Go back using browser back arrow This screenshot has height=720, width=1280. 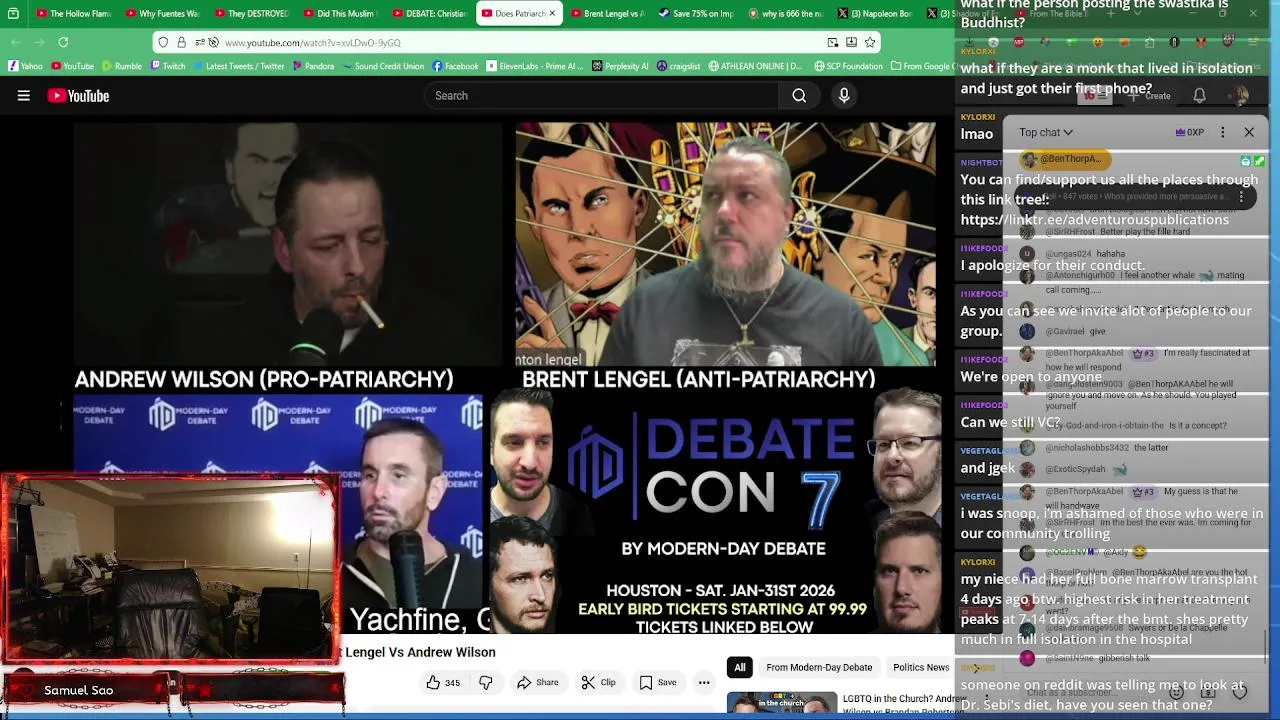click(x=16, y=42)
